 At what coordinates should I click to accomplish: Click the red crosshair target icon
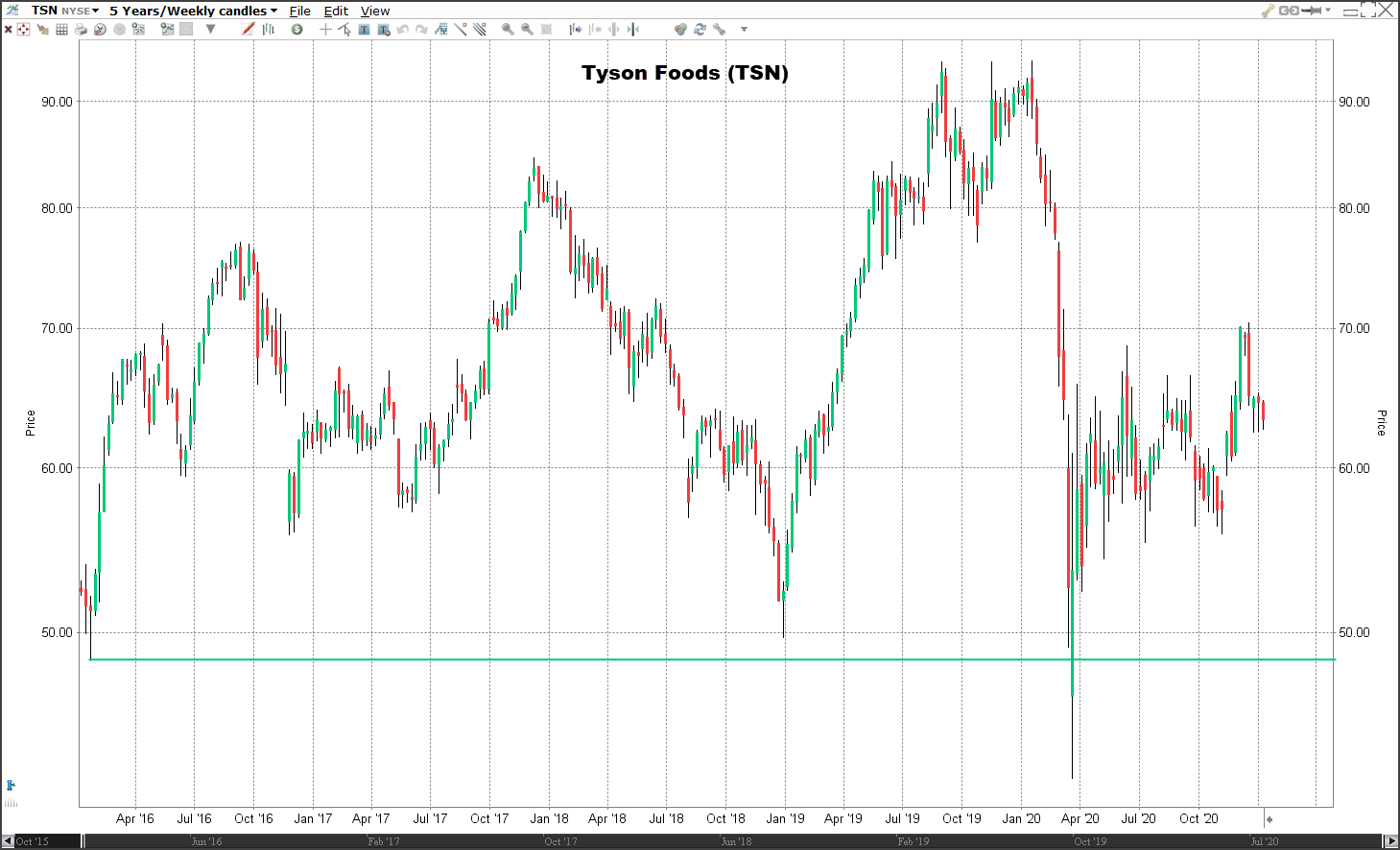pyautogui.click(x=23, y=30)
